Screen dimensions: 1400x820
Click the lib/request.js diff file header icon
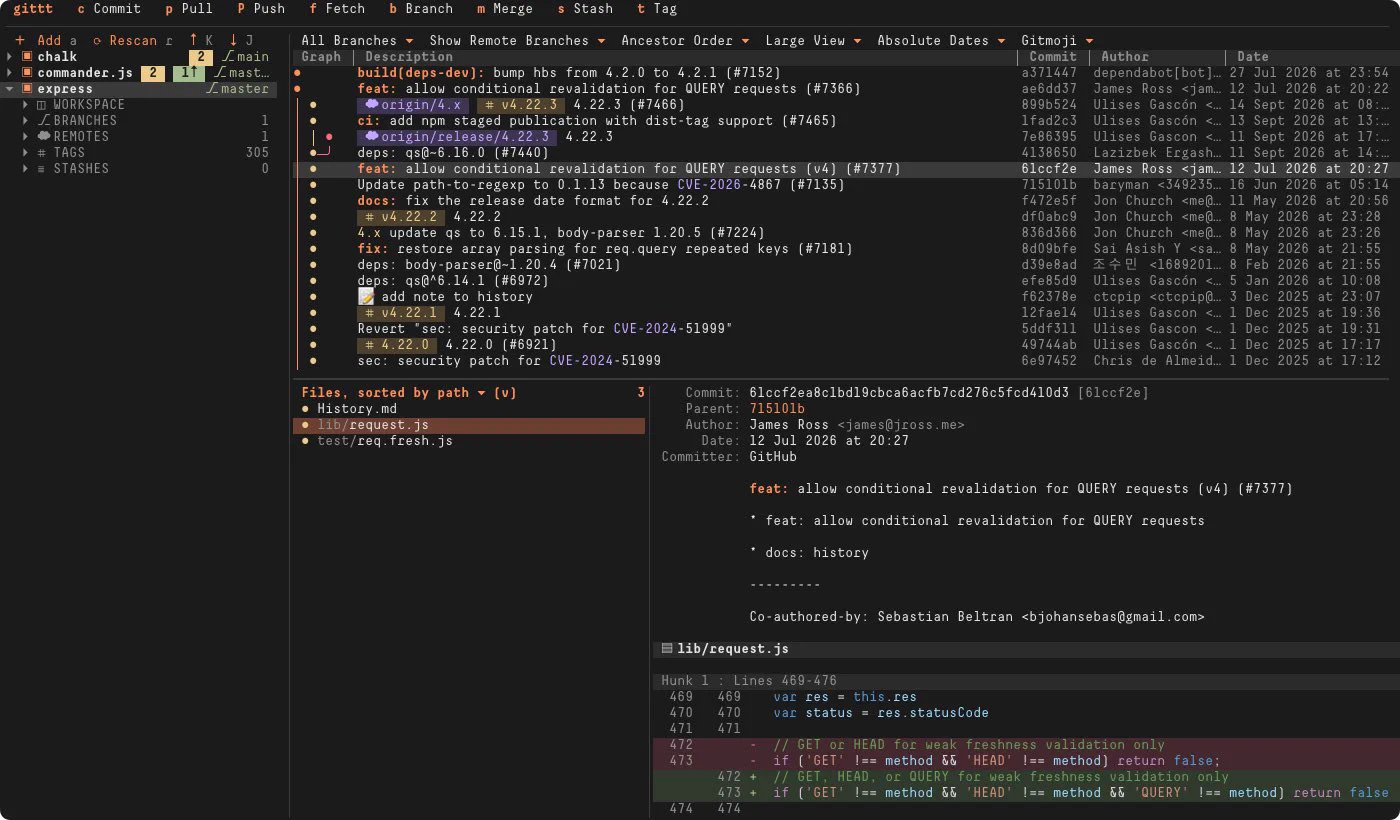point(667,649)
